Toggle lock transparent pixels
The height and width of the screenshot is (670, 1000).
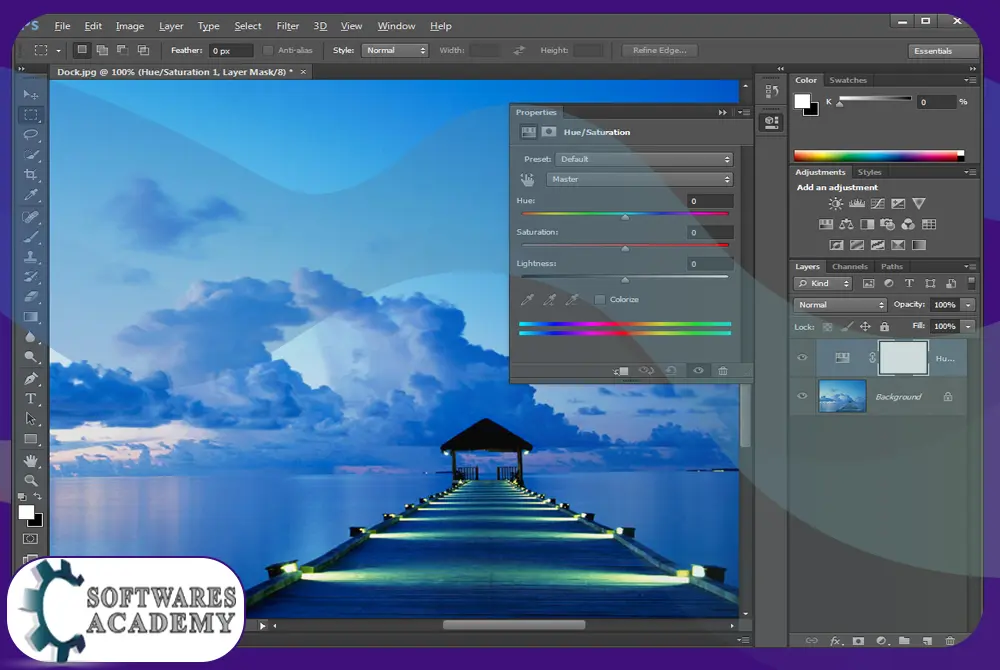pos(827,327)
